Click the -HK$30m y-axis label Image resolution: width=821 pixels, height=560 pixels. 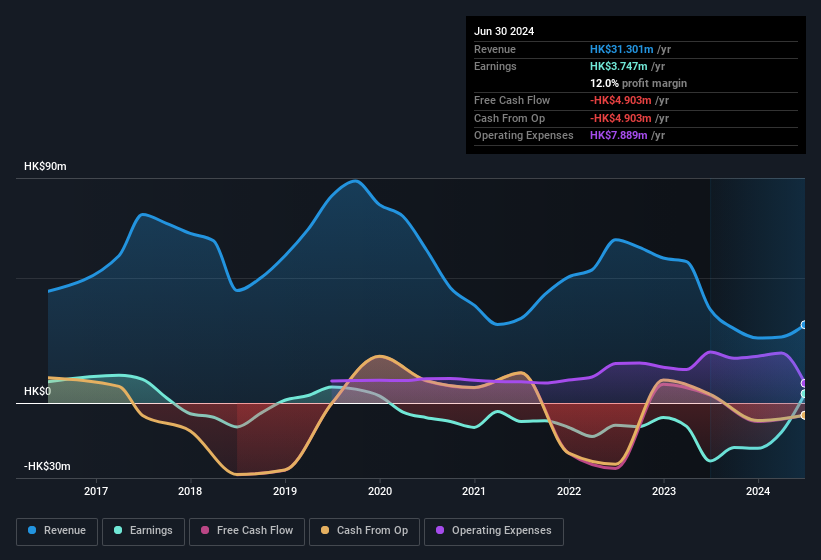click(x=47, y=466)
